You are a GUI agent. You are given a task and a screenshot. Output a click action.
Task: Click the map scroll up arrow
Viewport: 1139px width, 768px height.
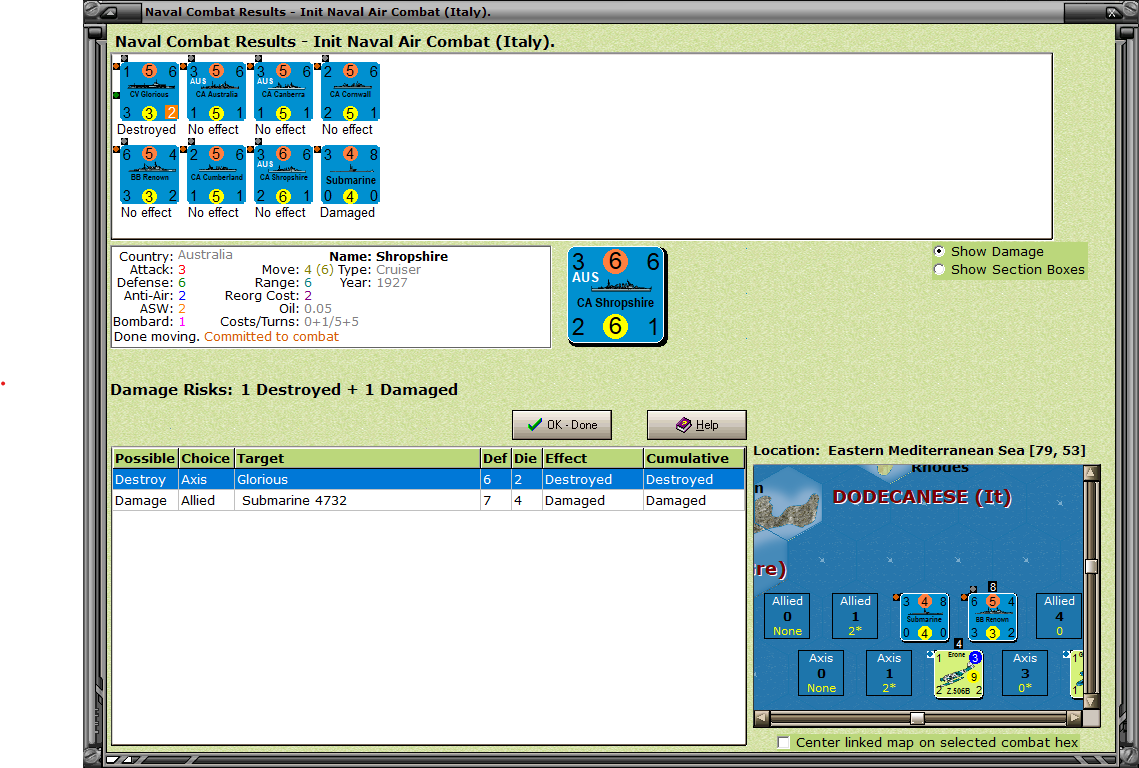(1090, 473)
